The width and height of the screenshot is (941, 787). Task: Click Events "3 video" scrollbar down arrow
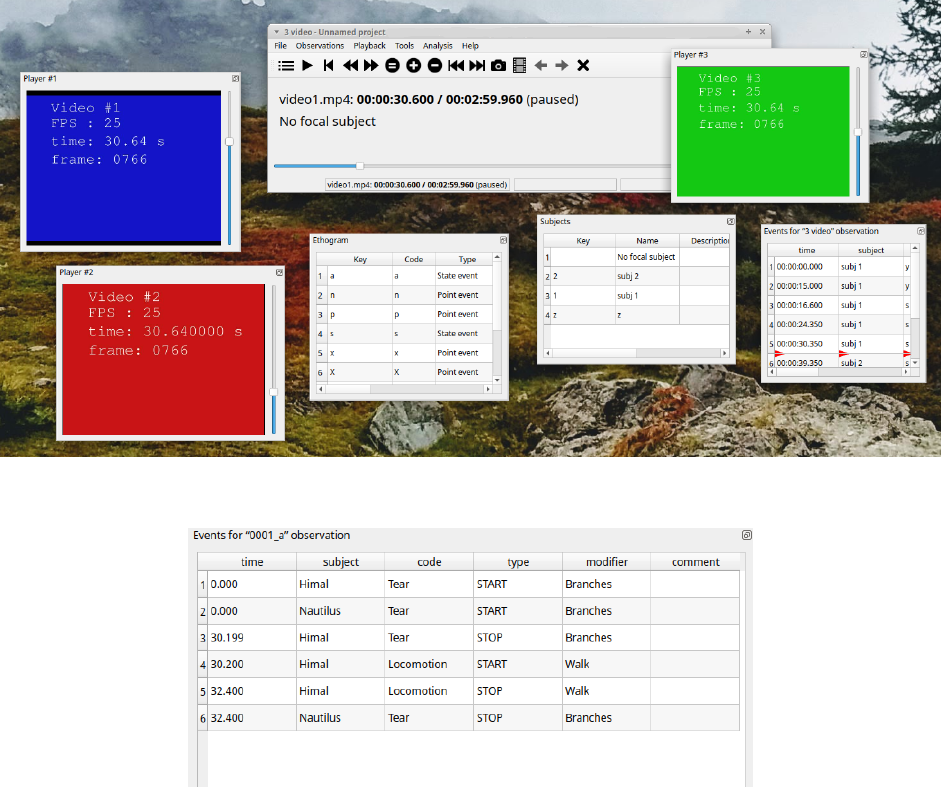coord(915,363)
